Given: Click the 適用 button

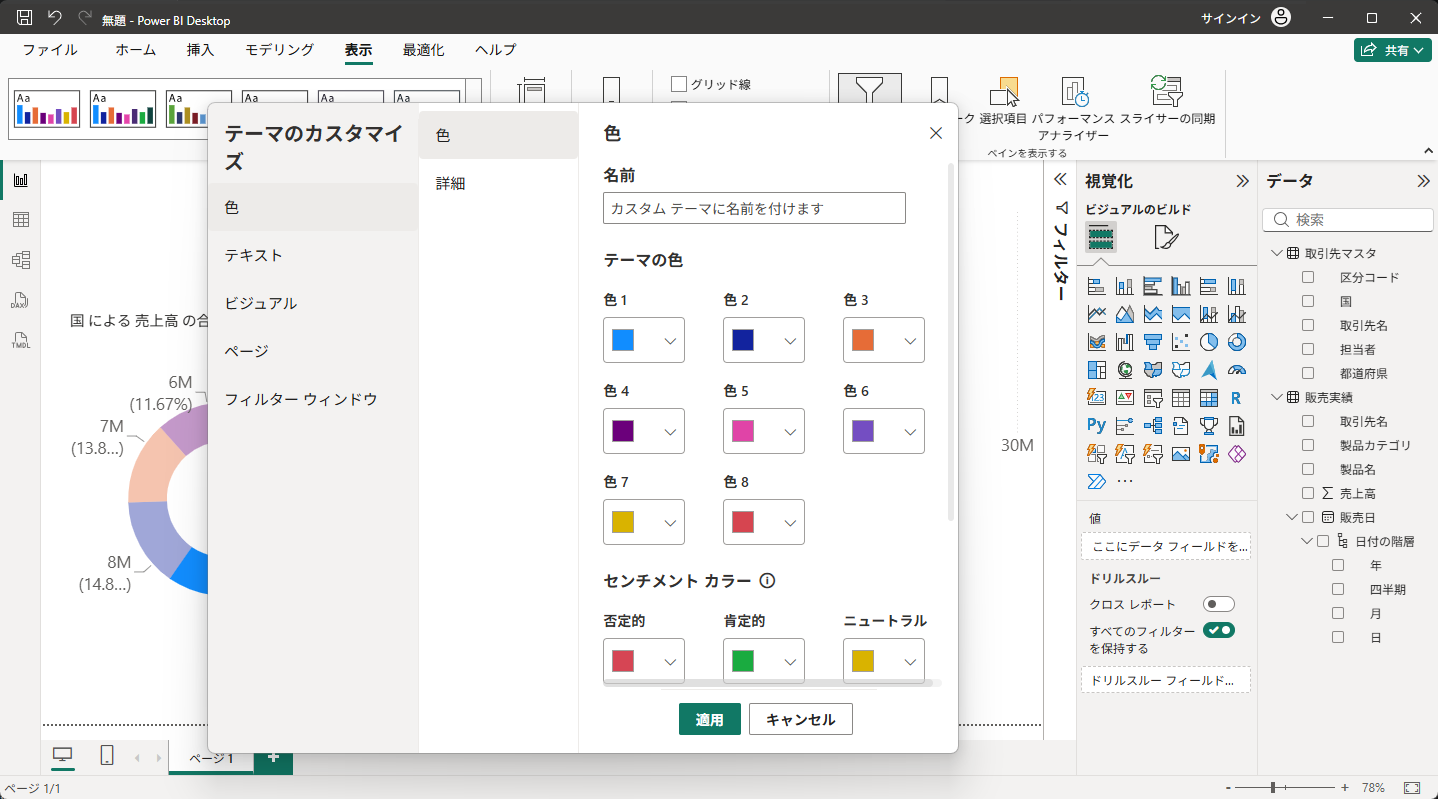Looking at the screenshot, I should click(x=710, y=719).
